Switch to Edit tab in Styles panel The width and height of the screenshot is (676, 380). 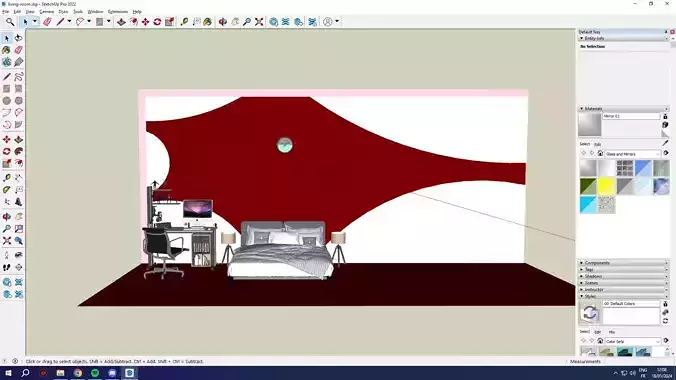[x=597, y=332]
